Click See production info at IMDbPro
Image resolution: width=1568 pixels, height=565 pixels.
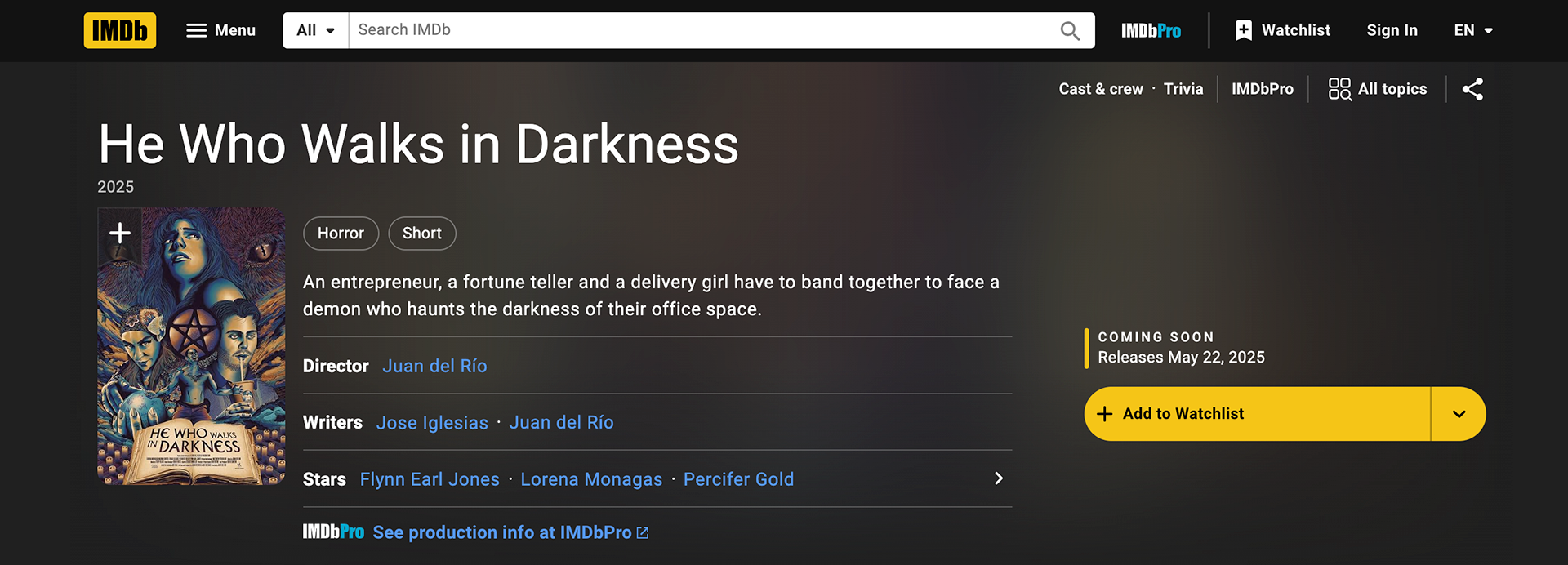510,532
